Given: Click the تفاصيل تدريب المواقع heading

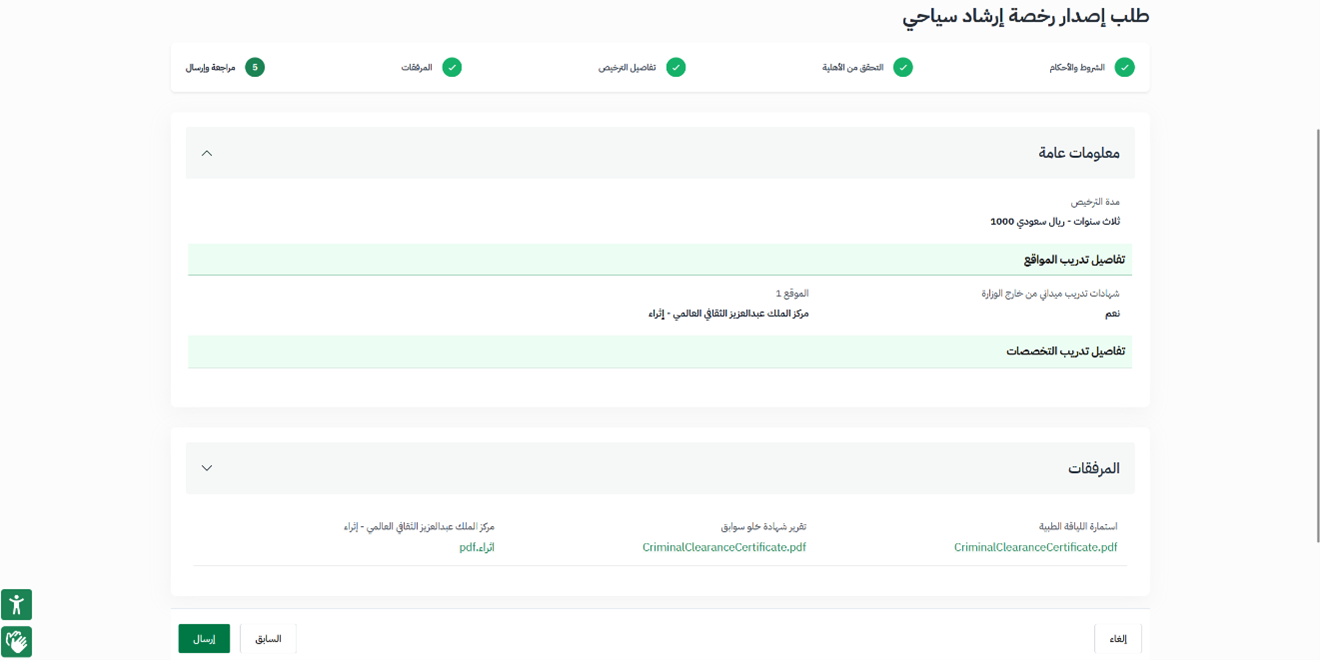Looking at the screenshot, I should tap(1074, 260).
